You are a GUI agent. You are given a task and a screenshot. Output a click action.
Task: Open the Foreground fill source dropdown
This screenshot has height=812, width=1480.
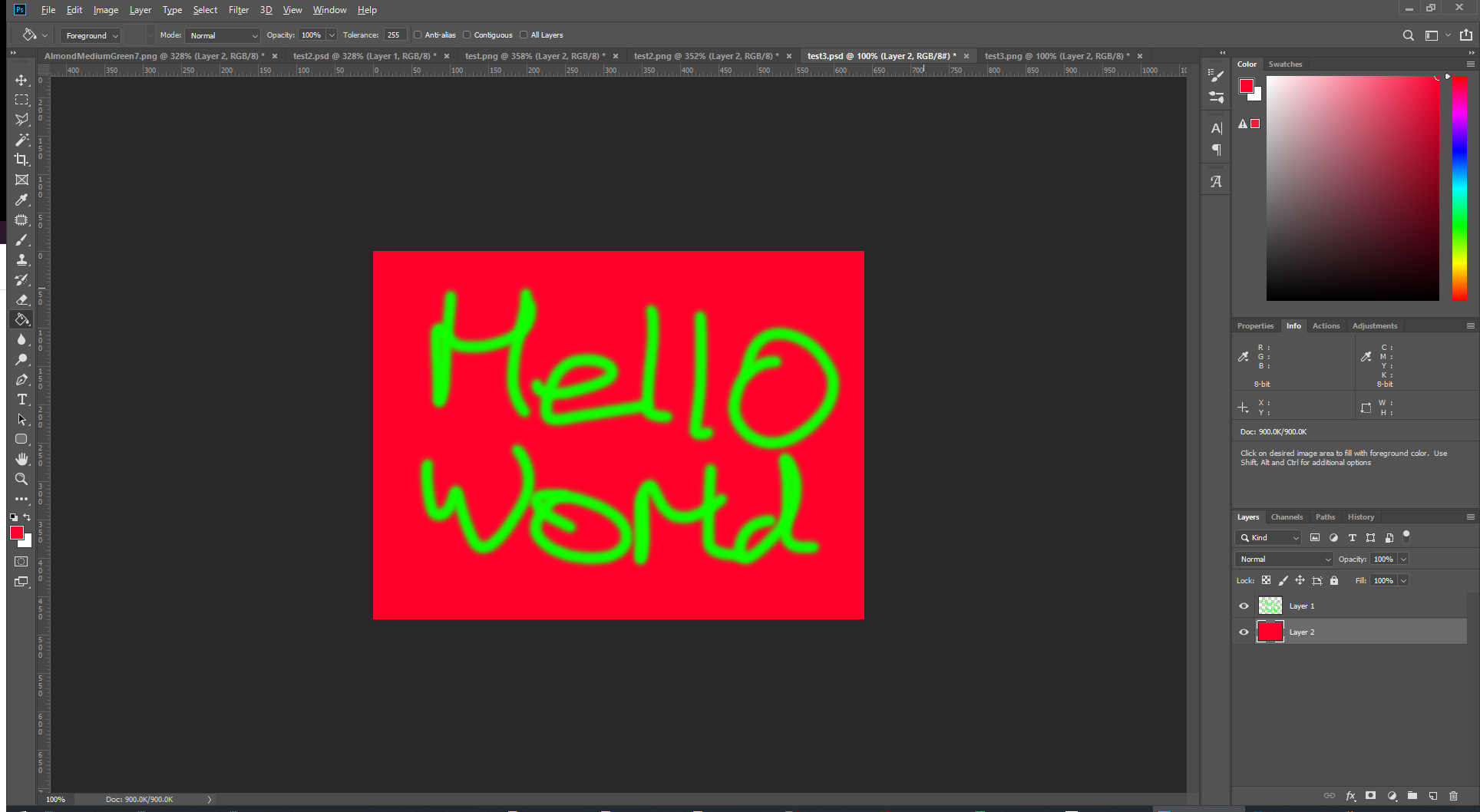click(91, 35)
